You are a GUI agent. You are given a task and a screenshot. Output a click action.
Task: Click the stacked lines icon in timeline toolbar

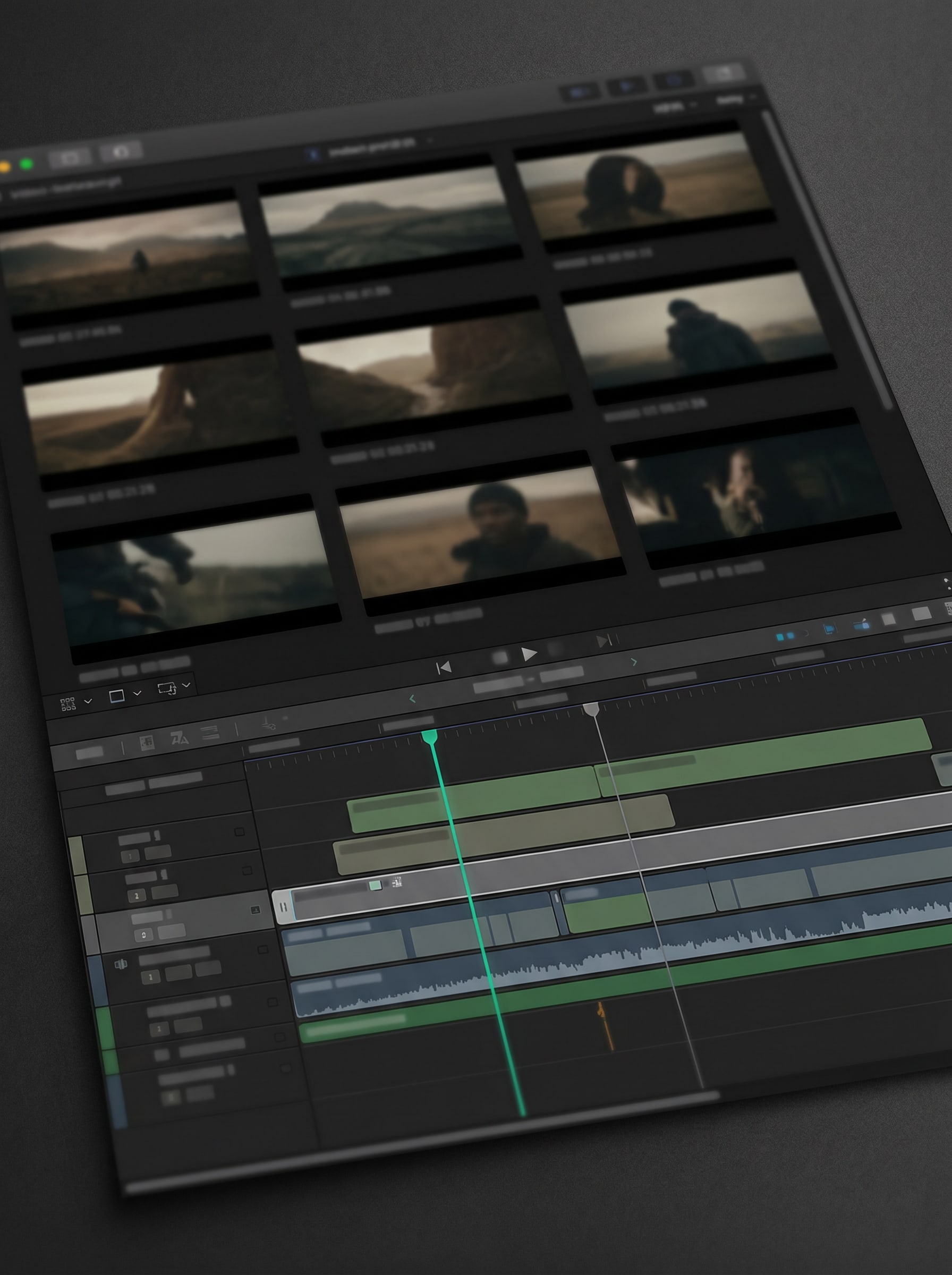coord(210,733)
